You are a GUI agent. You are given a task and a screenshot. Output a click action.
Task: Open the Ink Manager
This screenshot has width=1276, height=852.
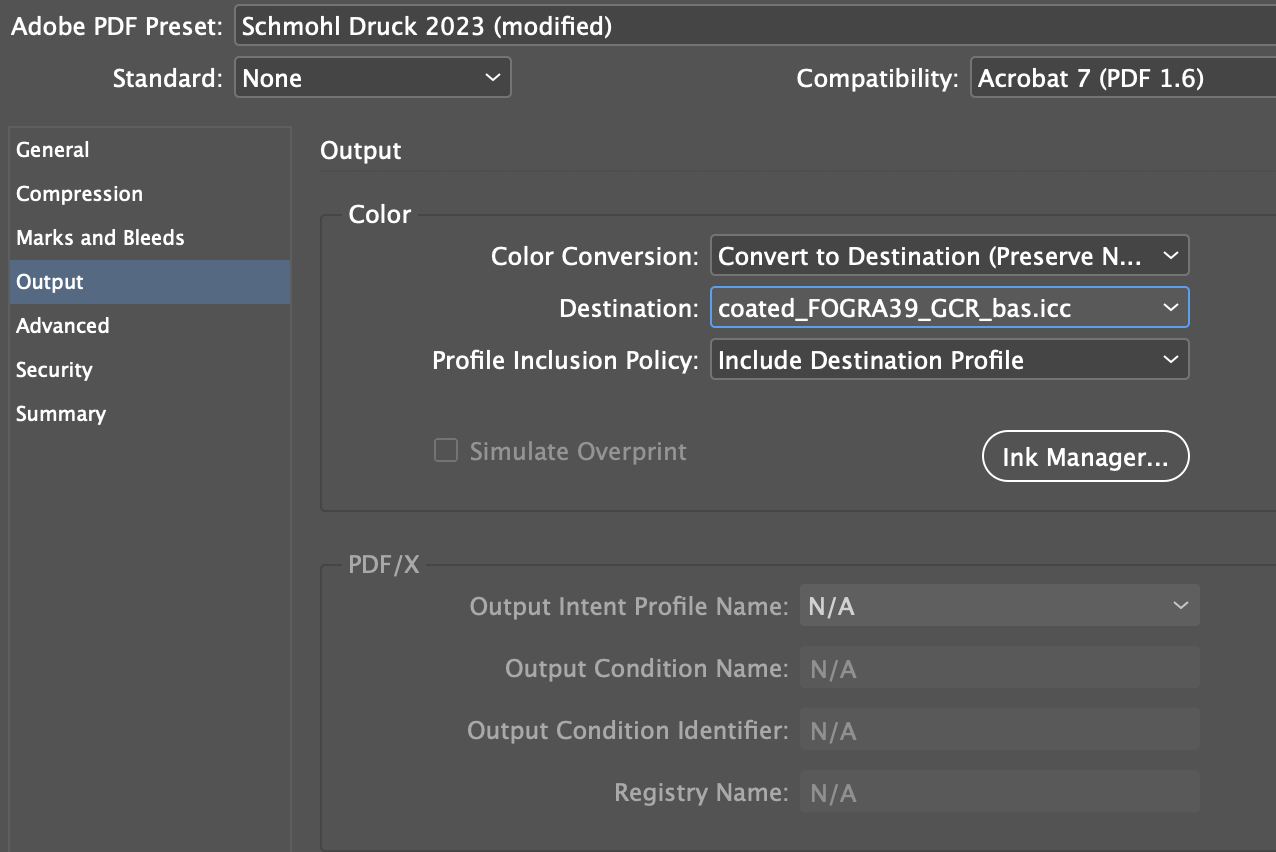coord(1085,456)
